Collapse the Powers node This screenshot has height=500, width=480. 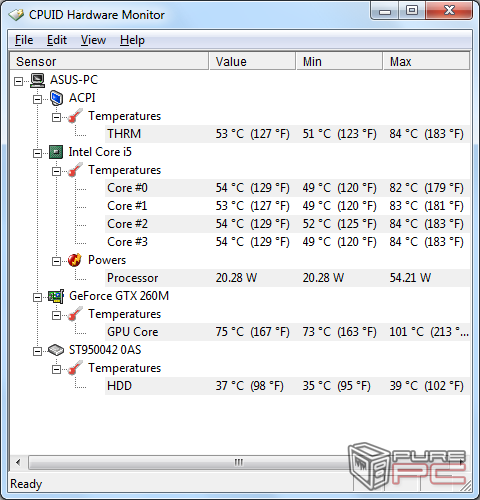[56, 261]
